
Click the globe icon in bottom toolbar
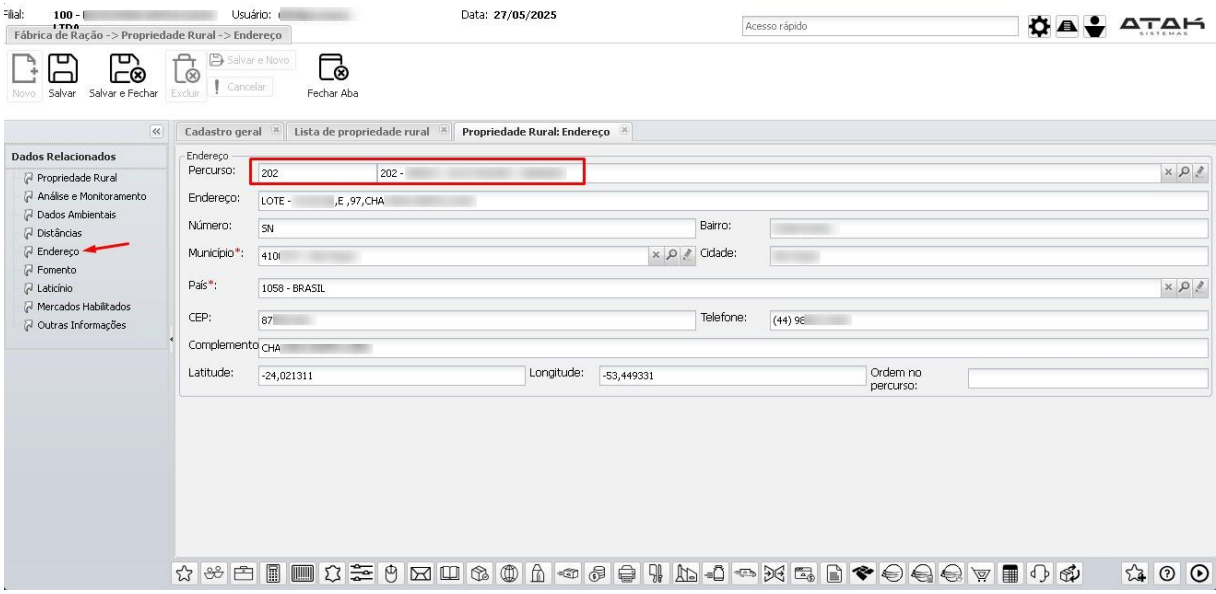[509, 574]
